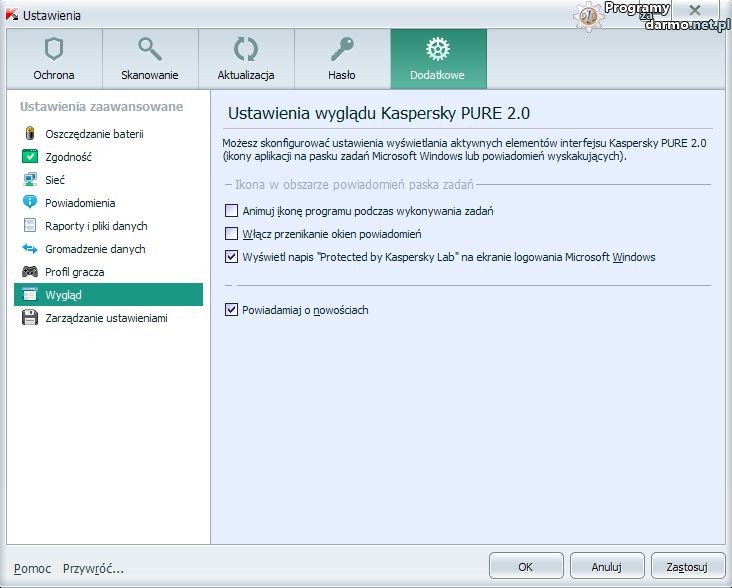This screenshot has height=588, width=732.
Task: Select the Dodatkowe tab label
Action: point(437,75)
